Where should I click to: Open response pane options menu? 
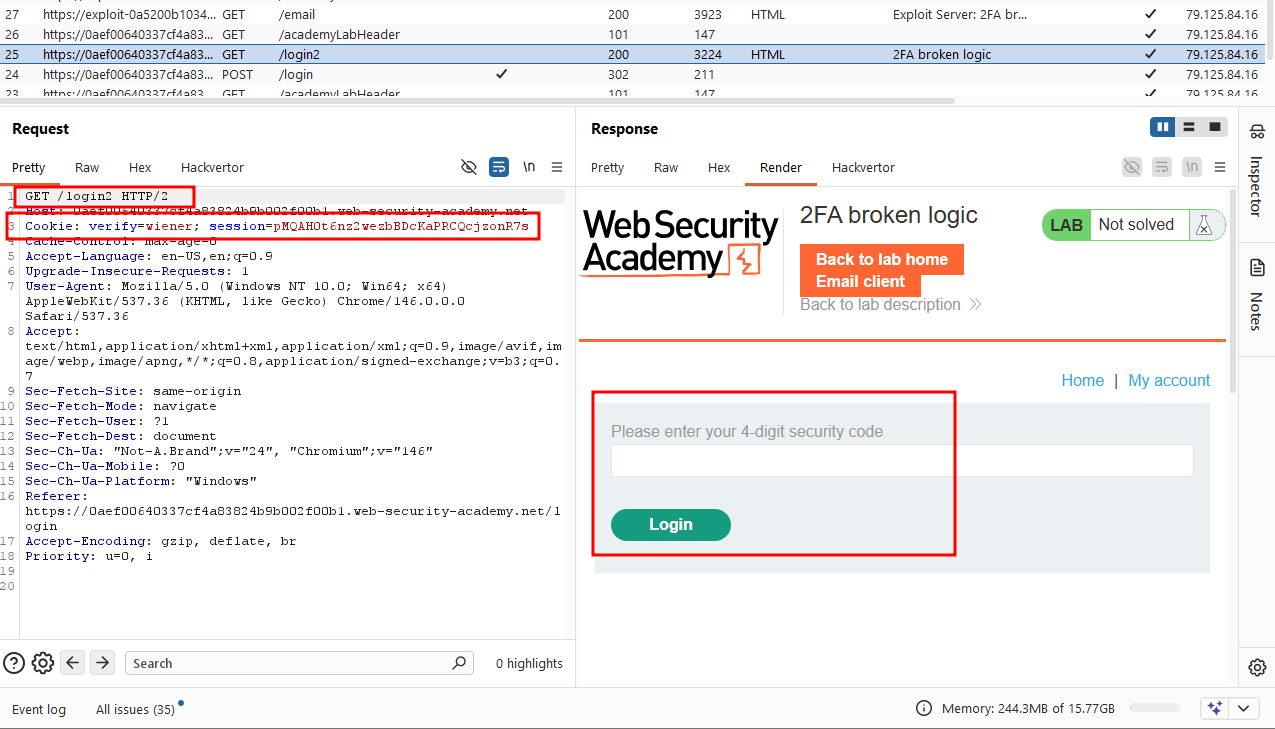(1220, 167)
